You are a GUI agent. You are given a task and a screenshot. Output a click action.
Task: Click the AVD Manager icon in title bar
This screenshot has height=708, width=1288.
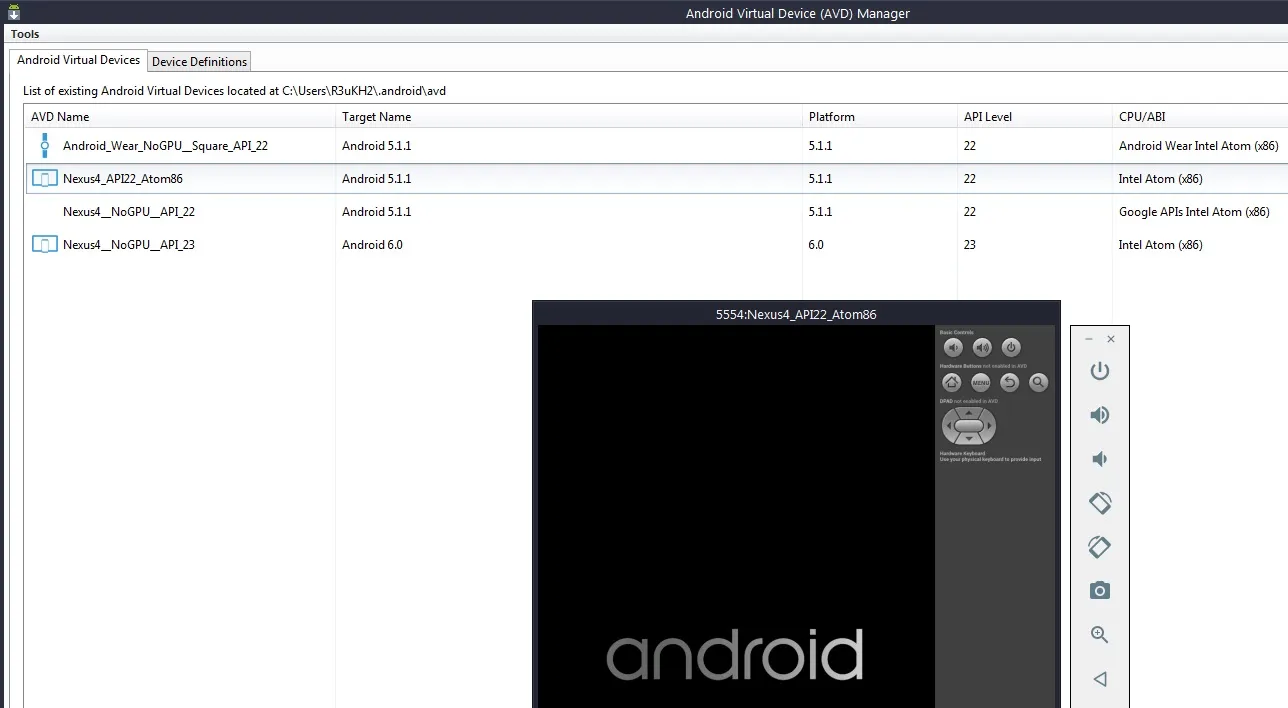point(14,13)
